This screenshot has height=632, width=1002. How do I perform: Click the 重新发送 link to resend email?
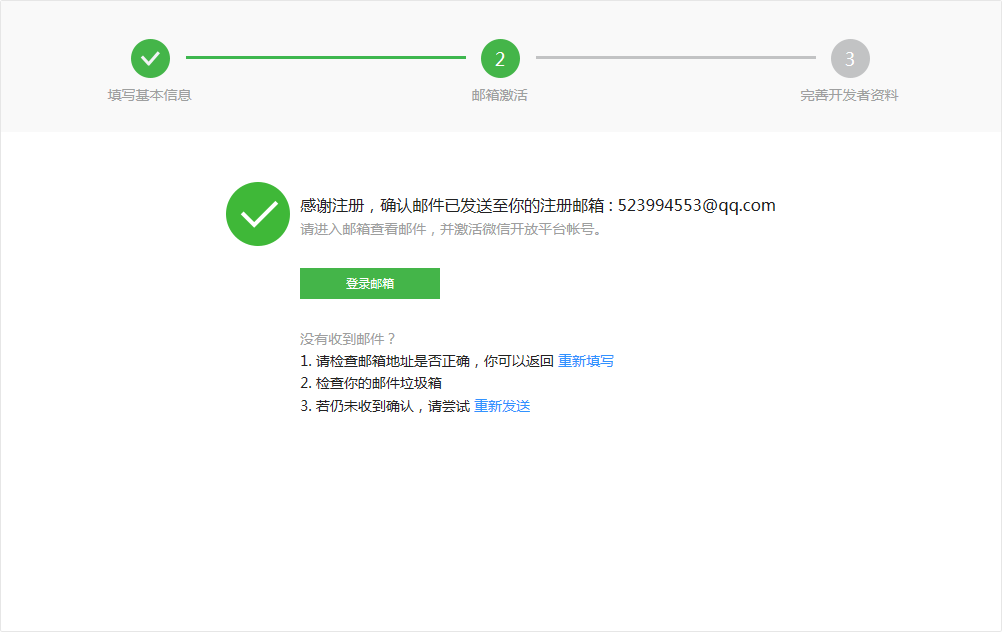click(x=502, y=406)
